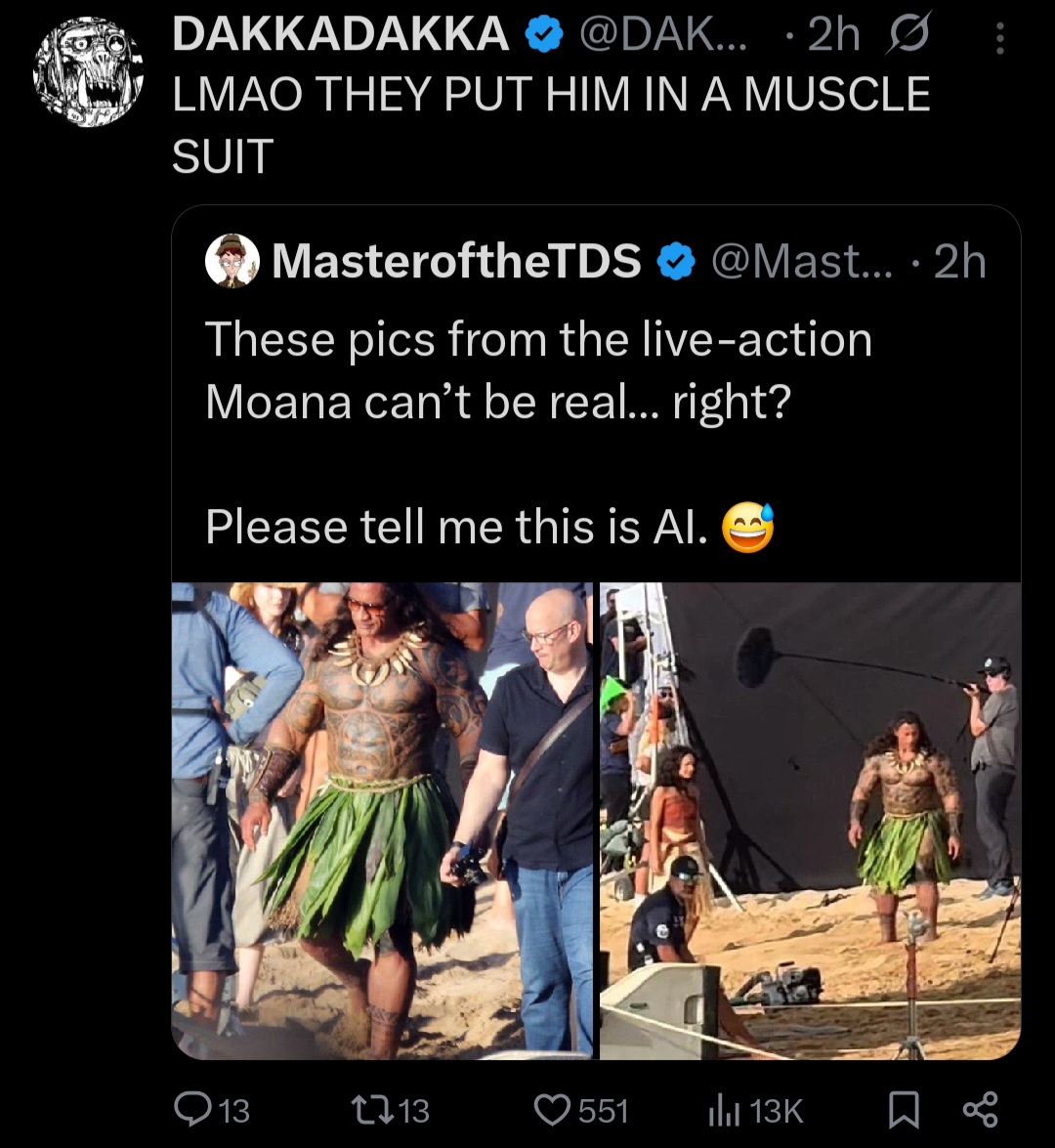1055x1148 pixels.
Task: Click quoted tweet text about live-action Moana
Action: pos(537,369)
